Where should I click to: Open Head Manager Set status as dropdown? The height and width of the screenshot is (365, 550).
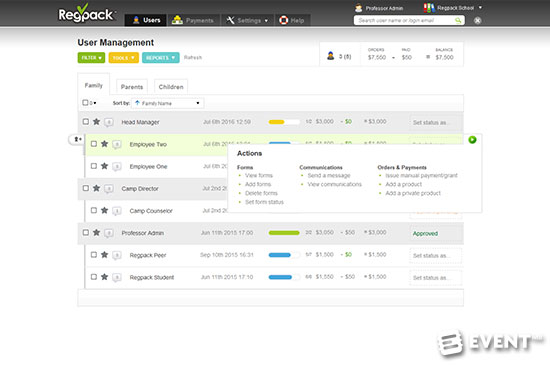point(435,122)
